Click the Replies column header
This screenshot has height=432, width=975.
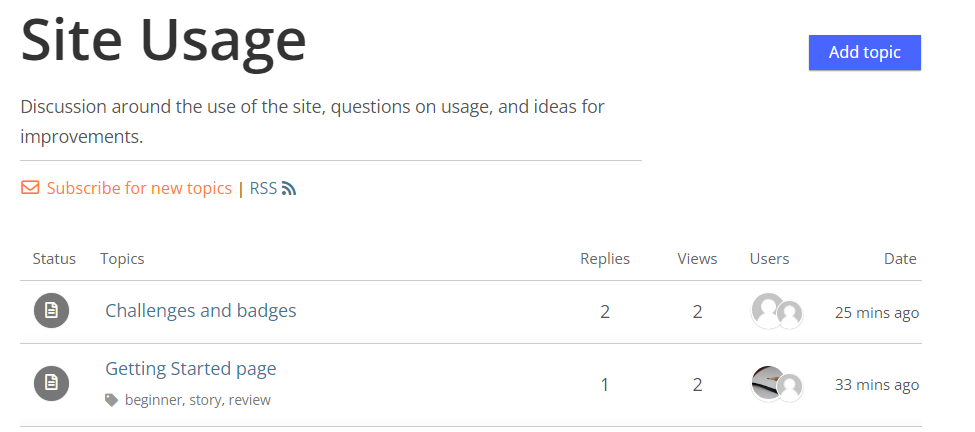point(604,259)
